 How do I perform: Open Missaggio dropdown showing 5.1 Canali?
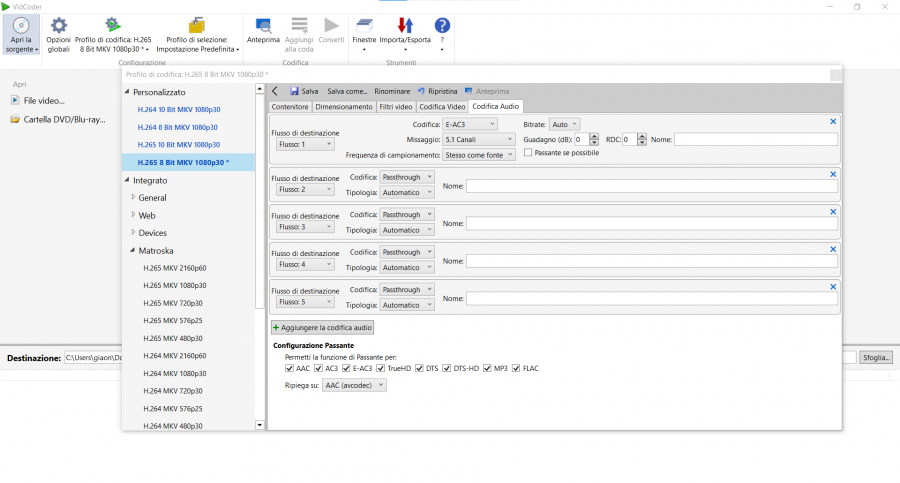478,140
